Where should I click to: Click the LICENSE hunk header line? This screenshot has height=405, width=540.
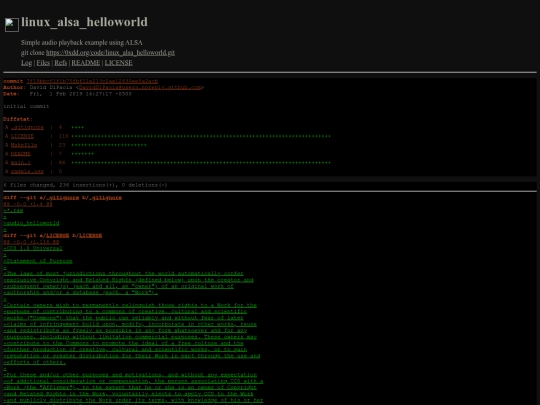tap(31, 242)
